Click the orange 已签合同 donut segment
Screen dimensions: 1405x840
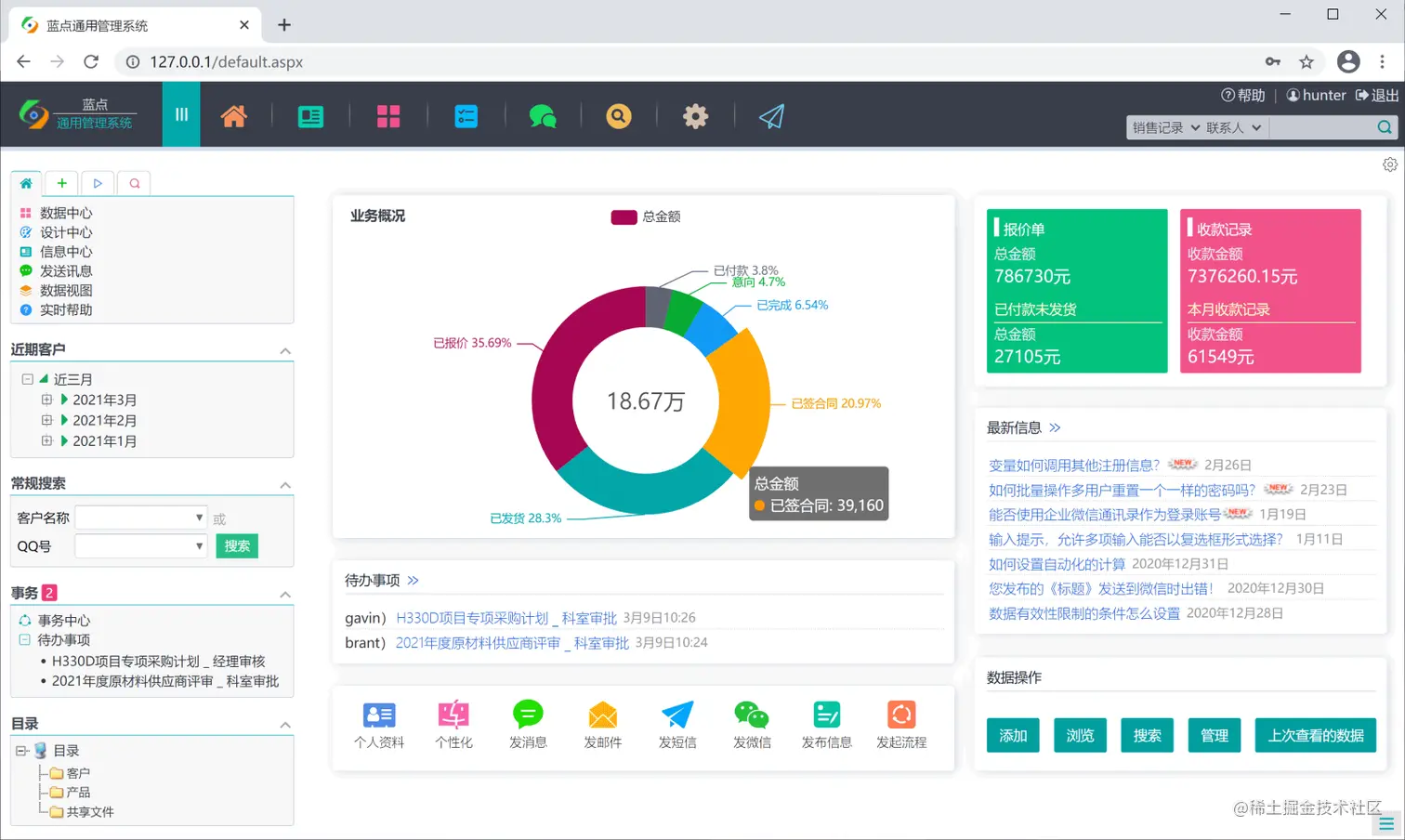(743, 401)
